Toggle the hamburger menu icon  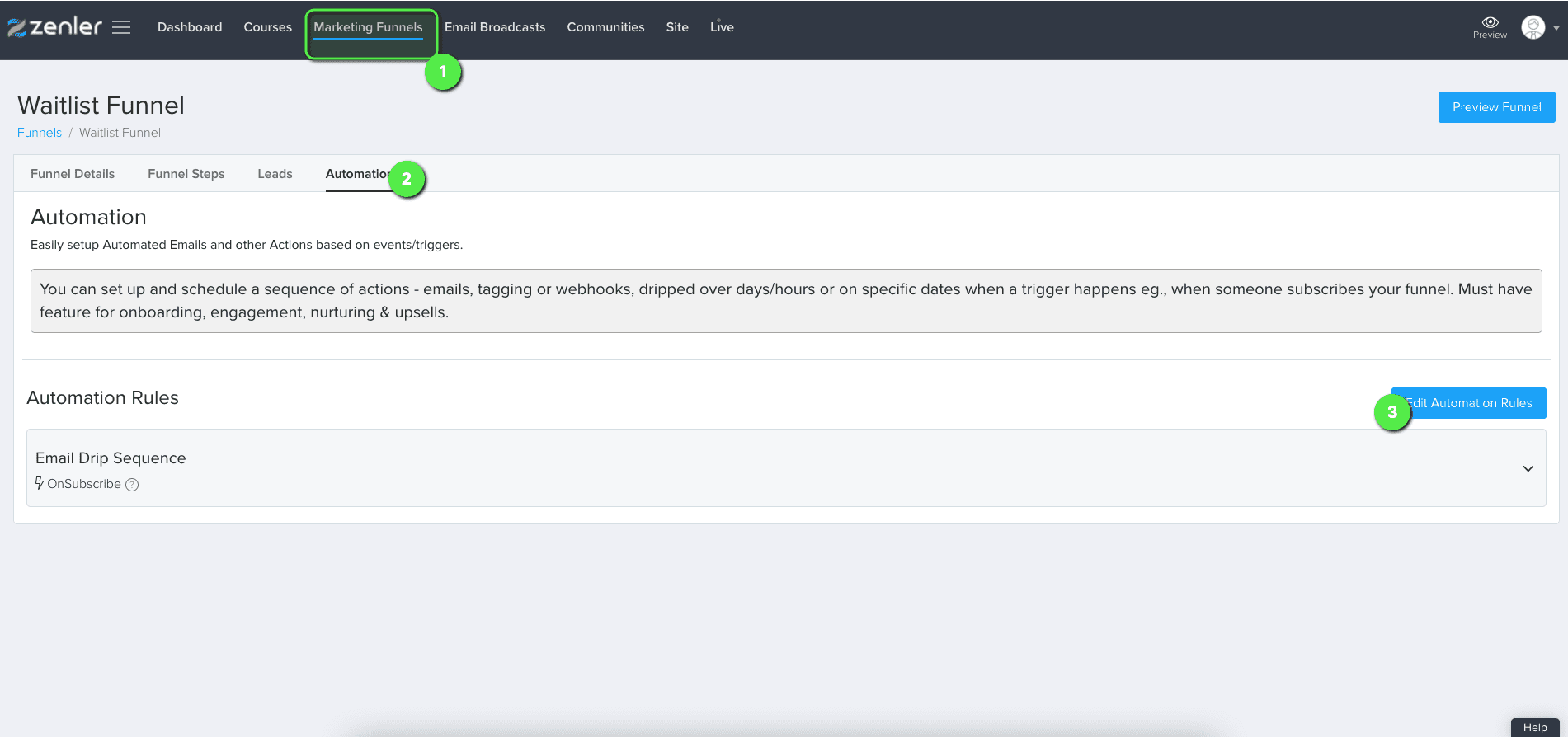(121, 27)
